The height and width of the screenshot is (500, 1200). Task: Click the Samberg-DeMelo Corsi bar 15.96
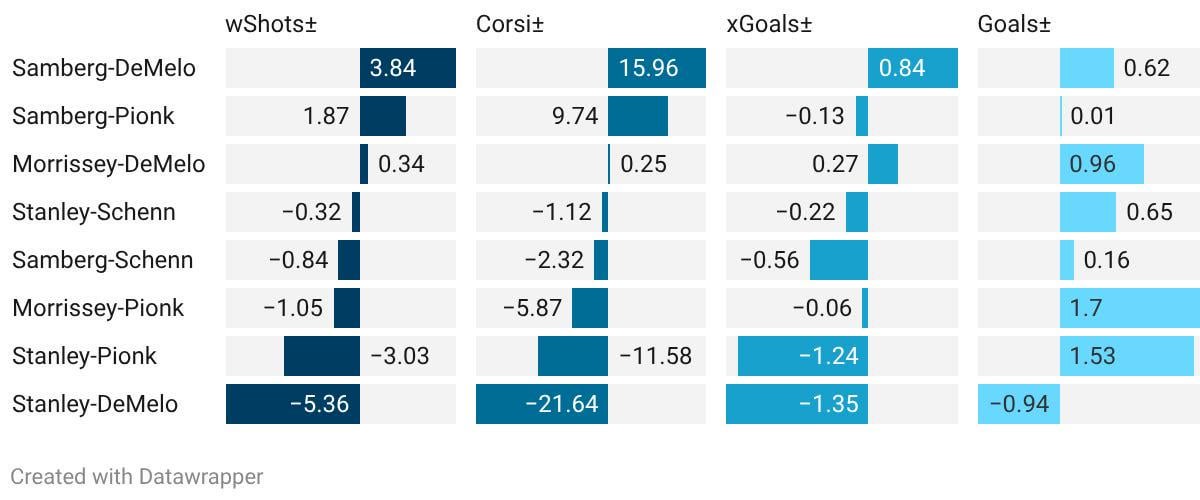tap(656, 68)
